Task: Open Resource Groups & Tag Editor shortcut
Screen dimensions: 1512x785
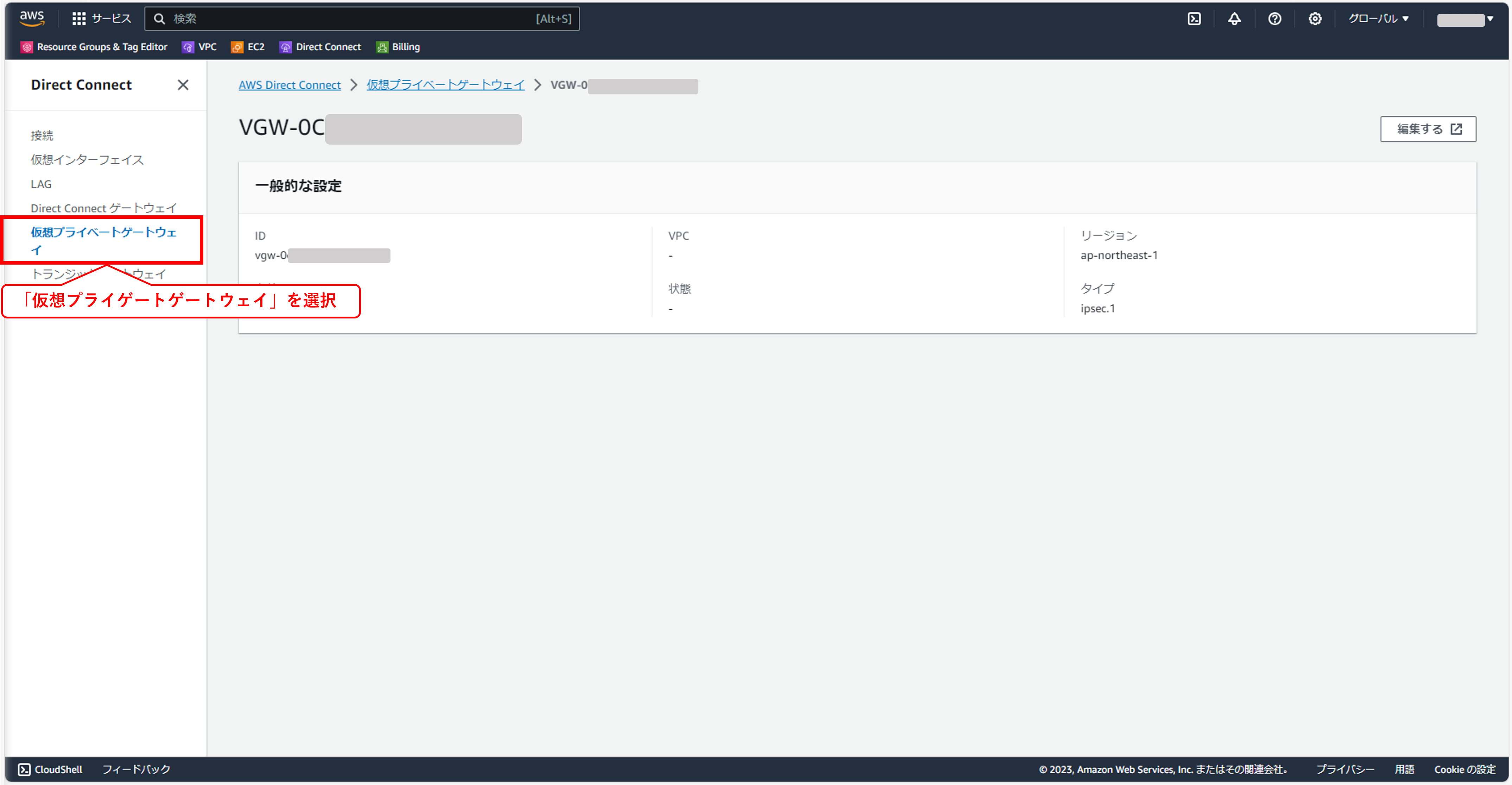Action: (x=94, y=47)
